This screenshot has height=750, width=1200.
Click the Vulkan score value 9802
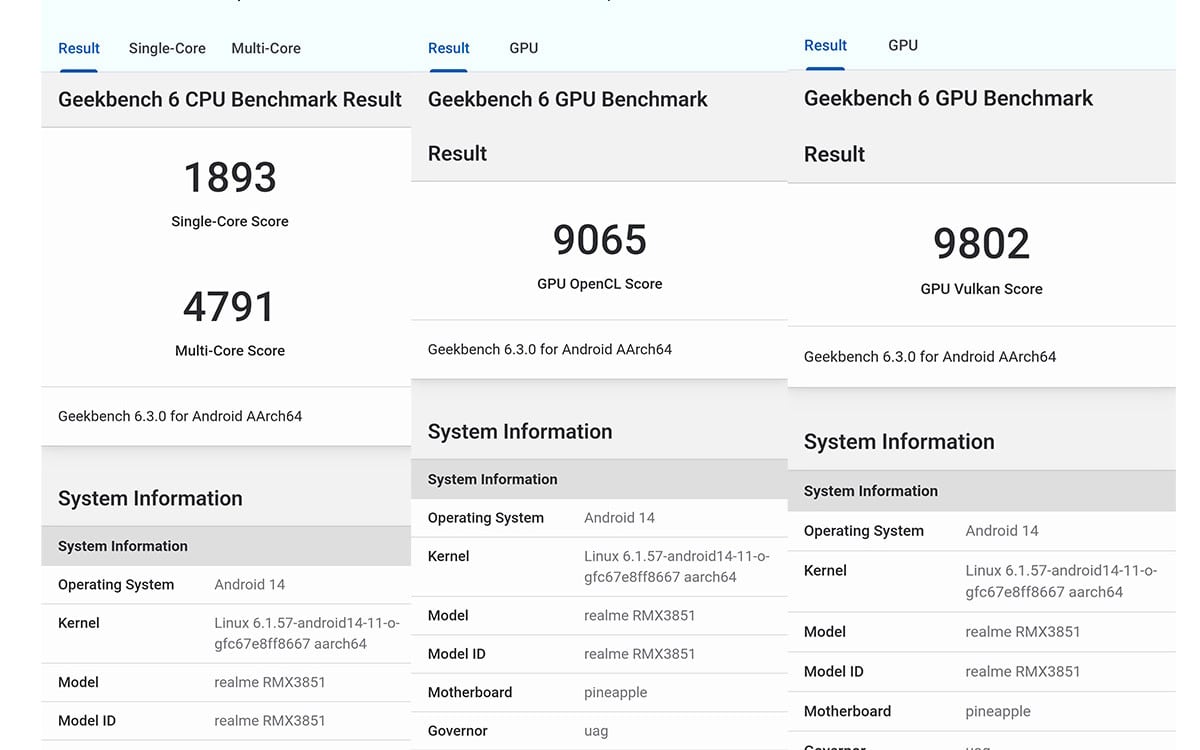click(x=981, y=244)
